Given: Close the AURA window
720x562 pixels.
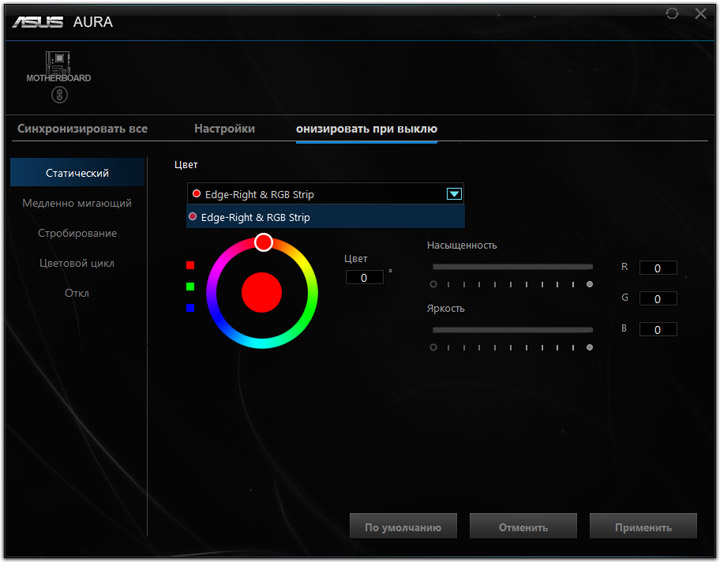Looking at the screenshot, I should (701, 13).
